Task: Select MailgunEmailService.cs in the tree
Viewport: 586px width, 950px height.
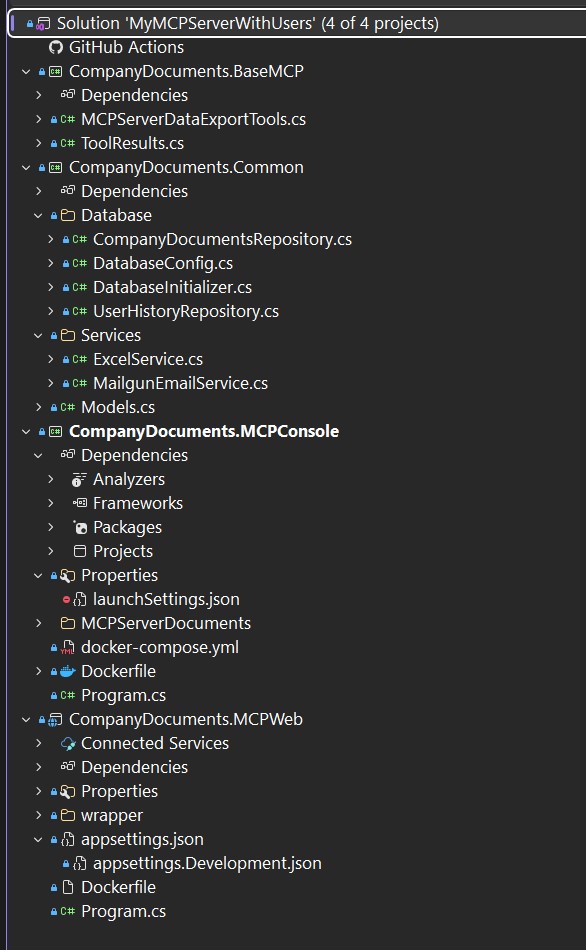Action: tap(180, 384)
